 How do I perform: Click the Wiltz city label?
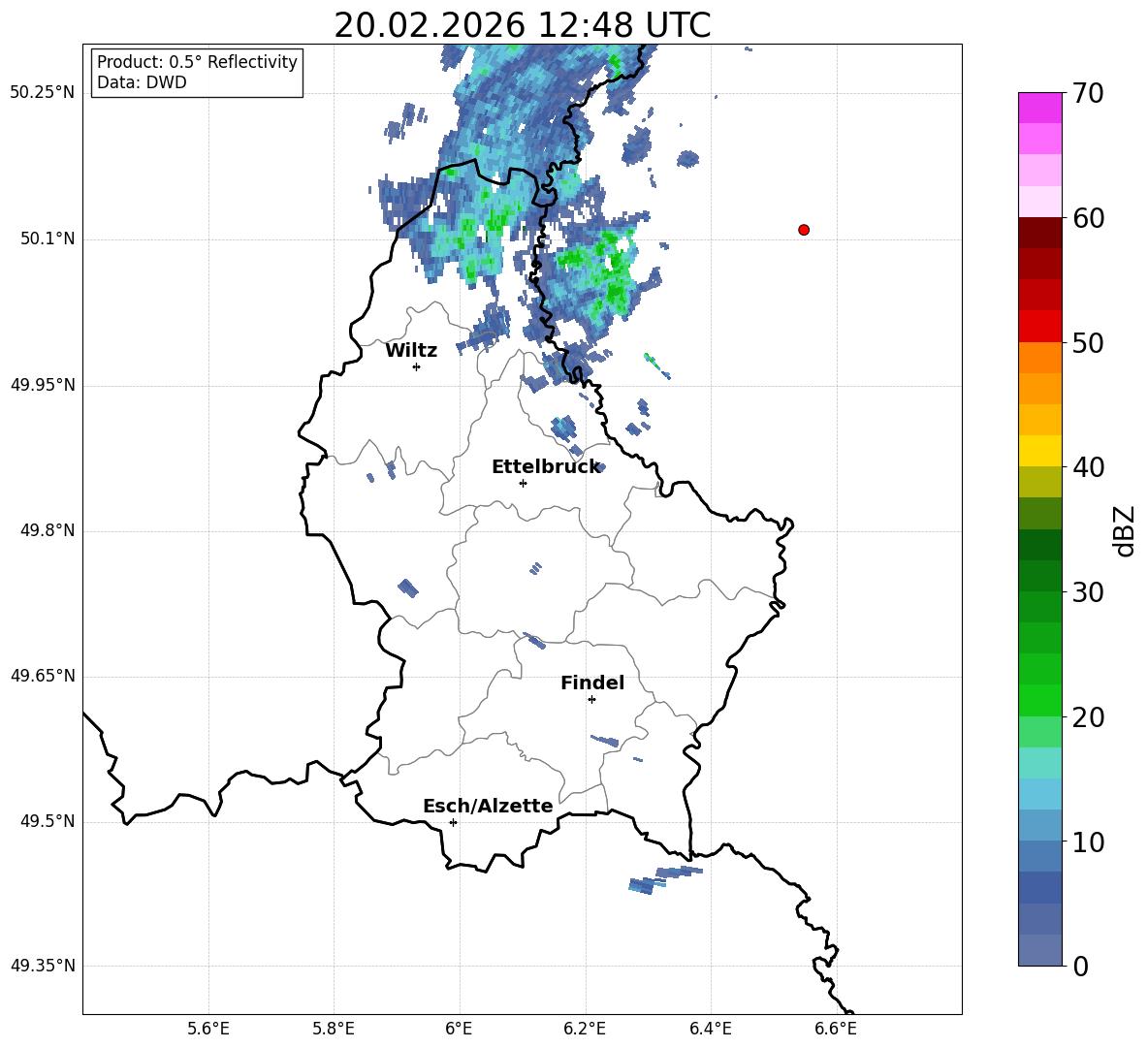click(411, 351)
